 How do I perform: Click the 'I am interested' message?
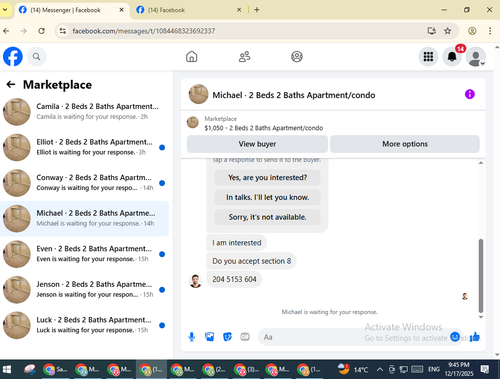pyautogui.click(x=237, y=243)
